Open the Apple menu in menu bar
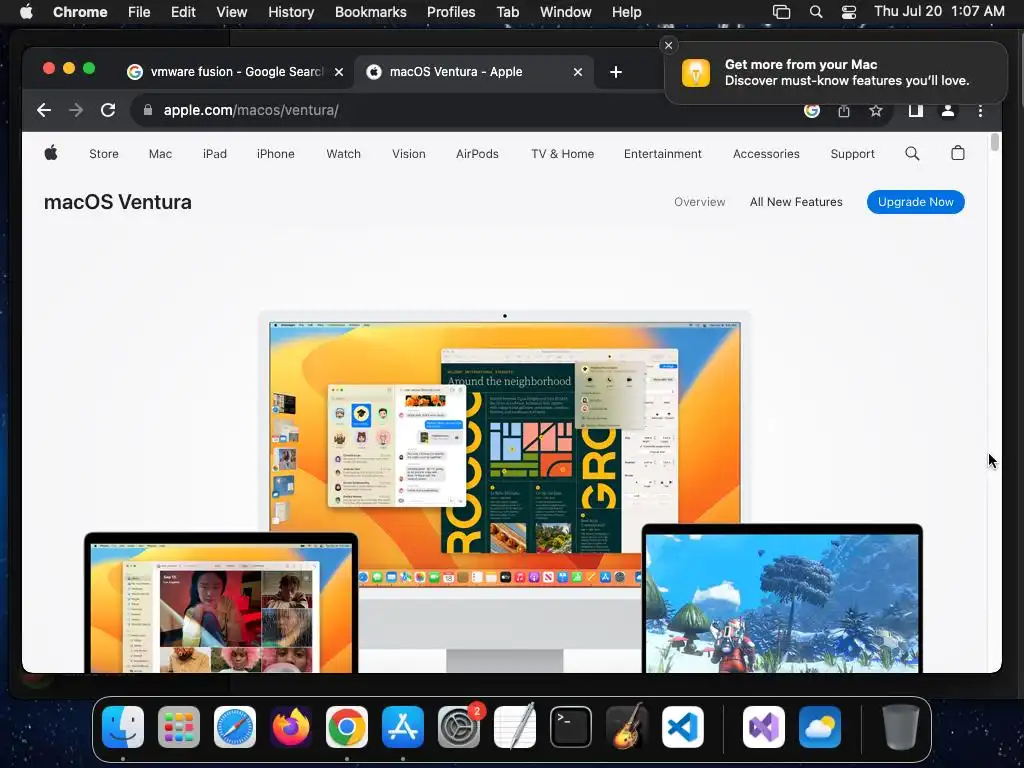This screenshot has width=1024, height=768. [x=26, y=12]
